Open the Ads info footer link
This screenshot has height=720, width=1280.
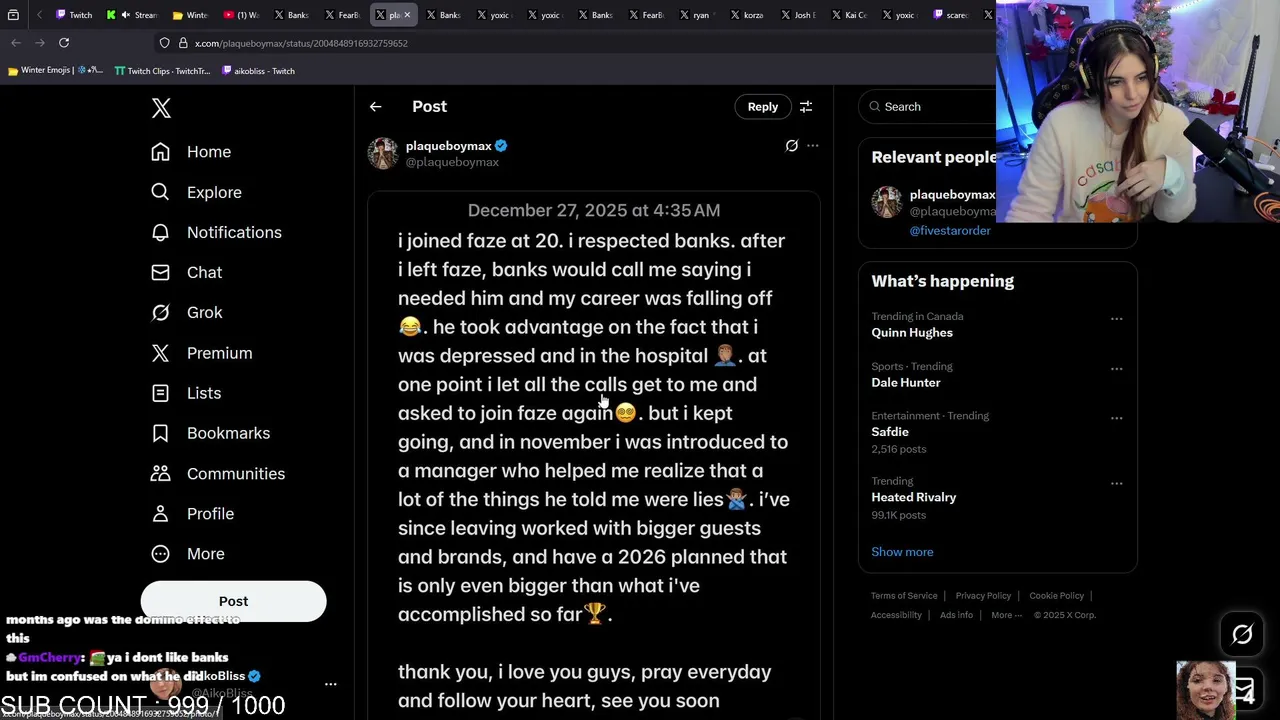click(956, 615)
